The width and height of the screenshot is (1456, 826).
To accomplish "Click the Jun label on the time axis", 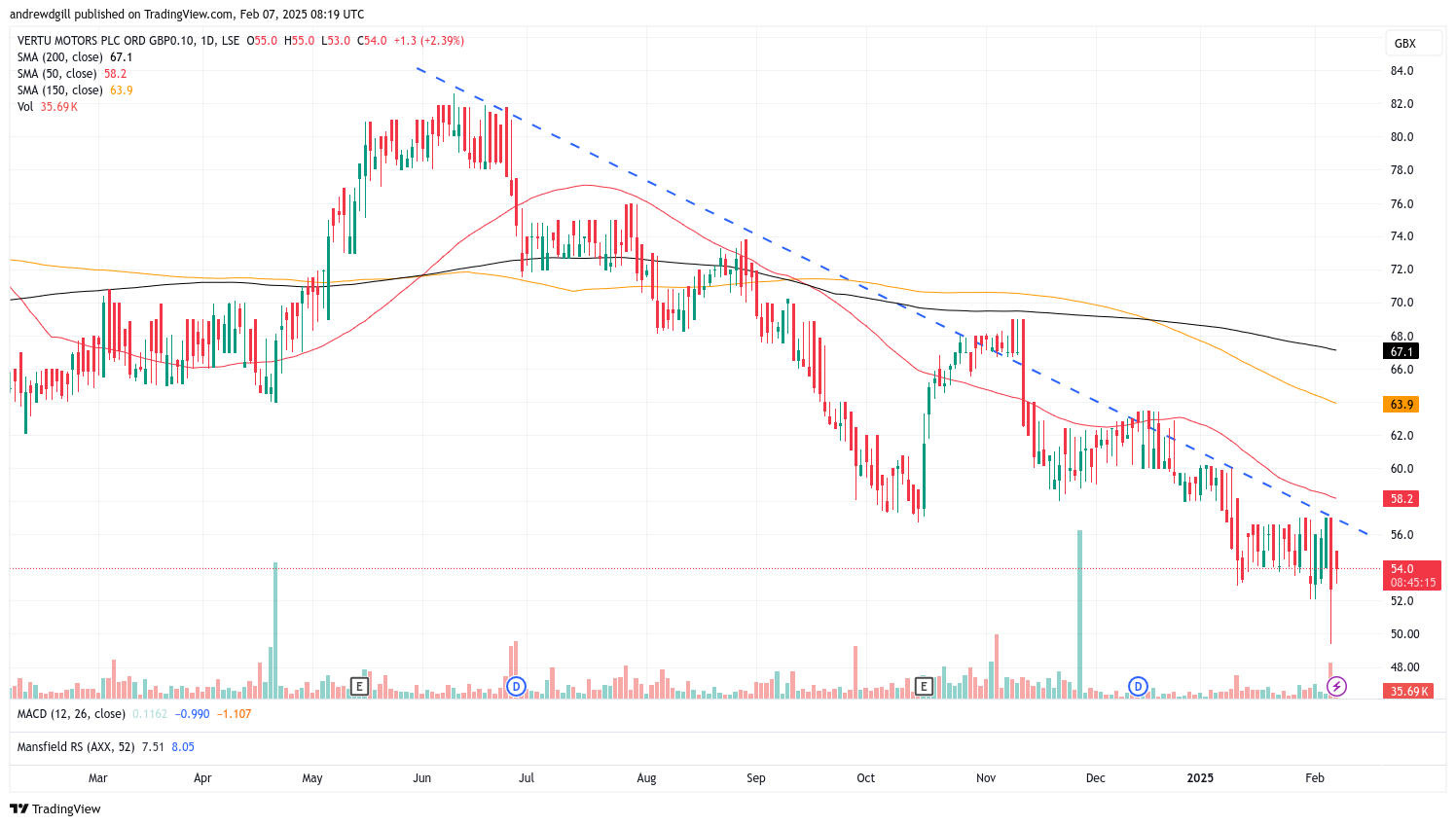I will click(x=422, y=778).
